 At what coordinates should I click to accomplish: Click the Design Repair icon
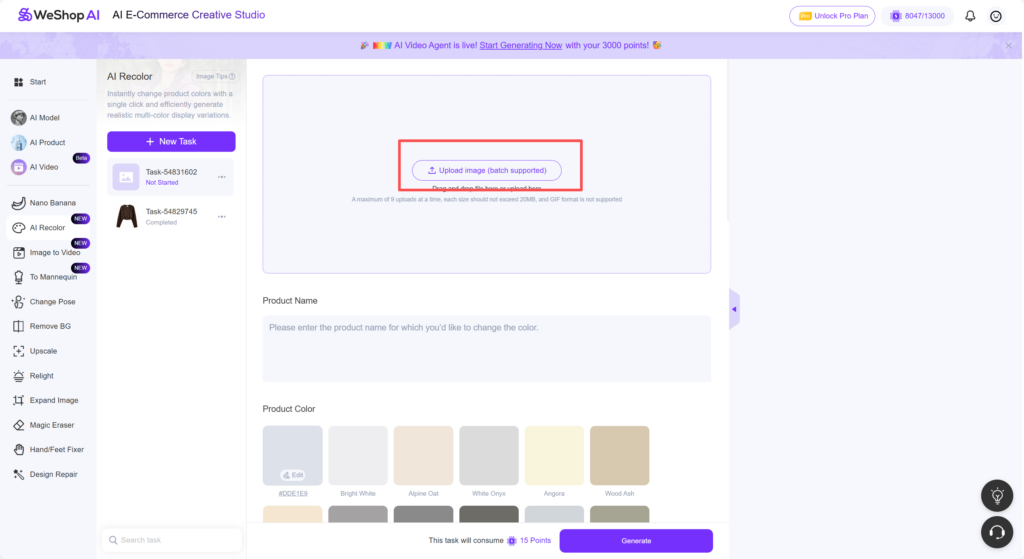[x=18, y=474]
